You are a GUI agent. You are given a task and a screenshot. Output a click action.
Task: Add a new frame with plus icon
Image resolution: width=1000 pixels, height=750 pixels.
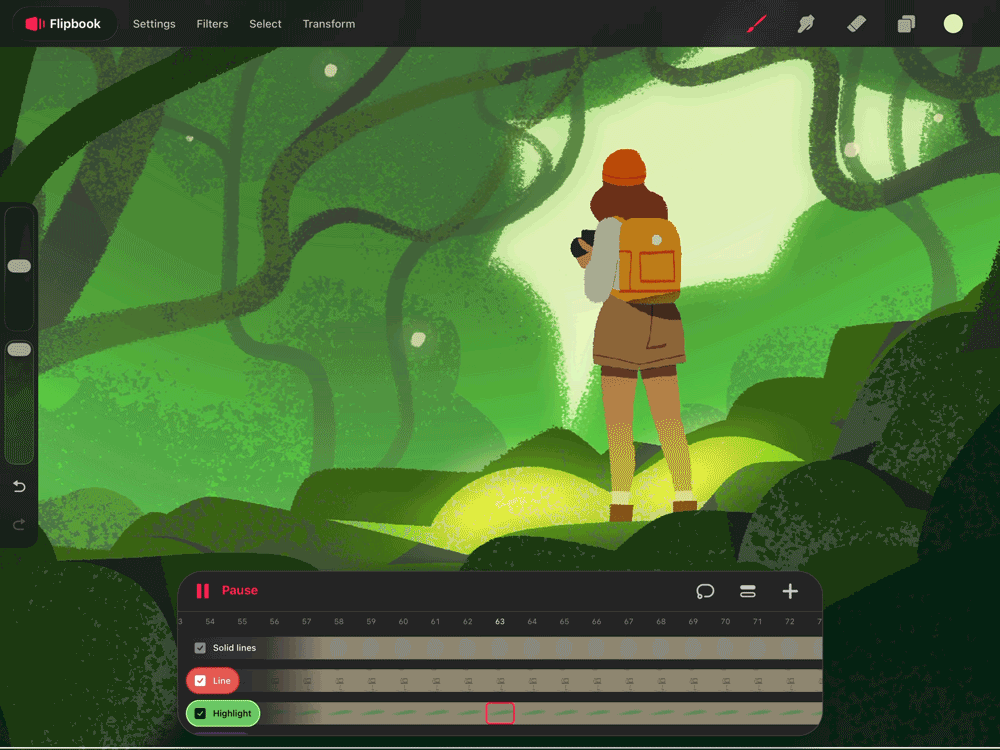coord(790,591)
